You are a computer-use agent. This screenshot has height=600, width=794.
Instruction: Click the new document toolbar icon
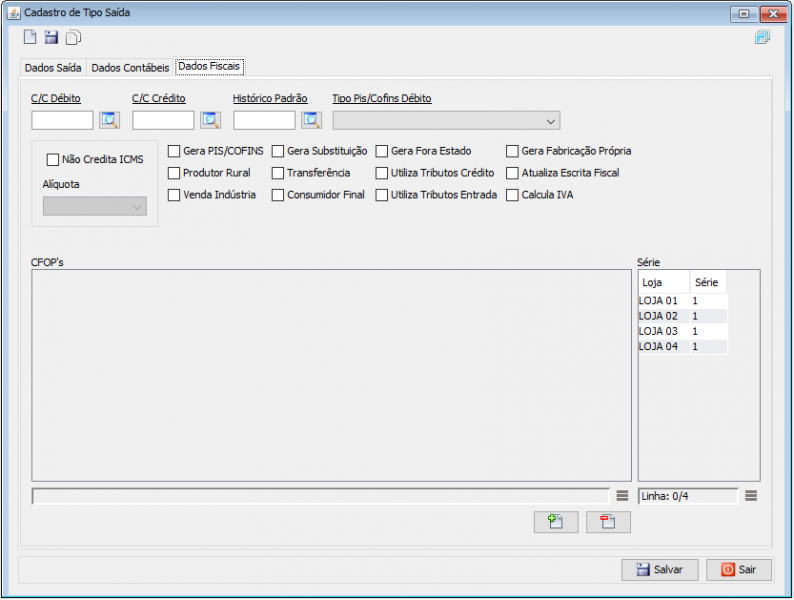[30, 37]
